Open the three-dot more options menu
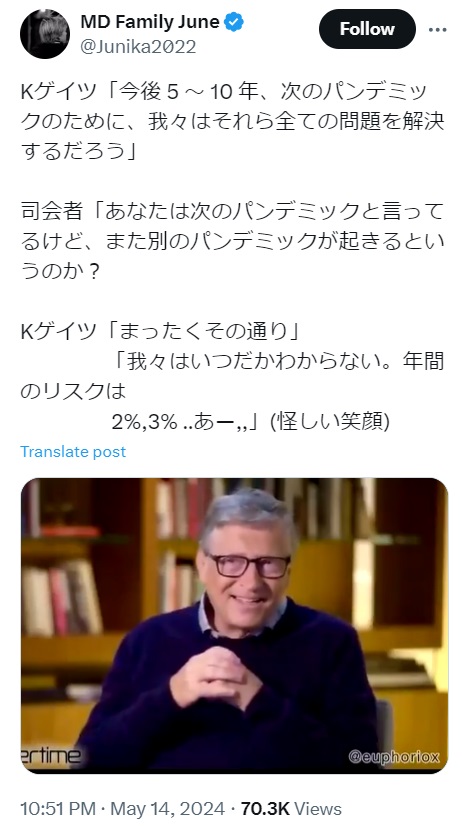 click(437, 30)
